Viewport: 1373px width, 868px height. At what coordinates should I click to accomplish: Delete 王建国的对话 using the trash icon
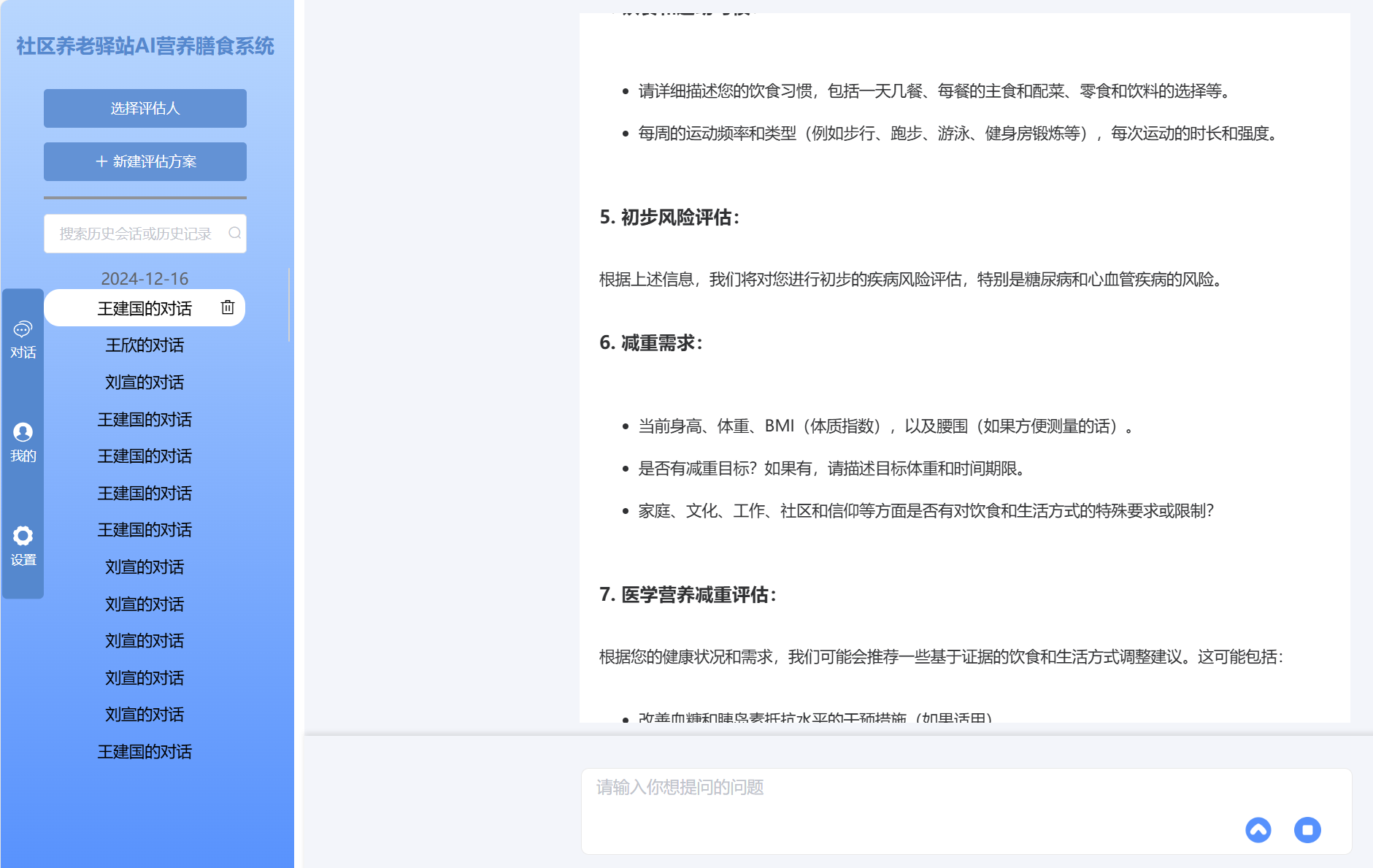227,307
